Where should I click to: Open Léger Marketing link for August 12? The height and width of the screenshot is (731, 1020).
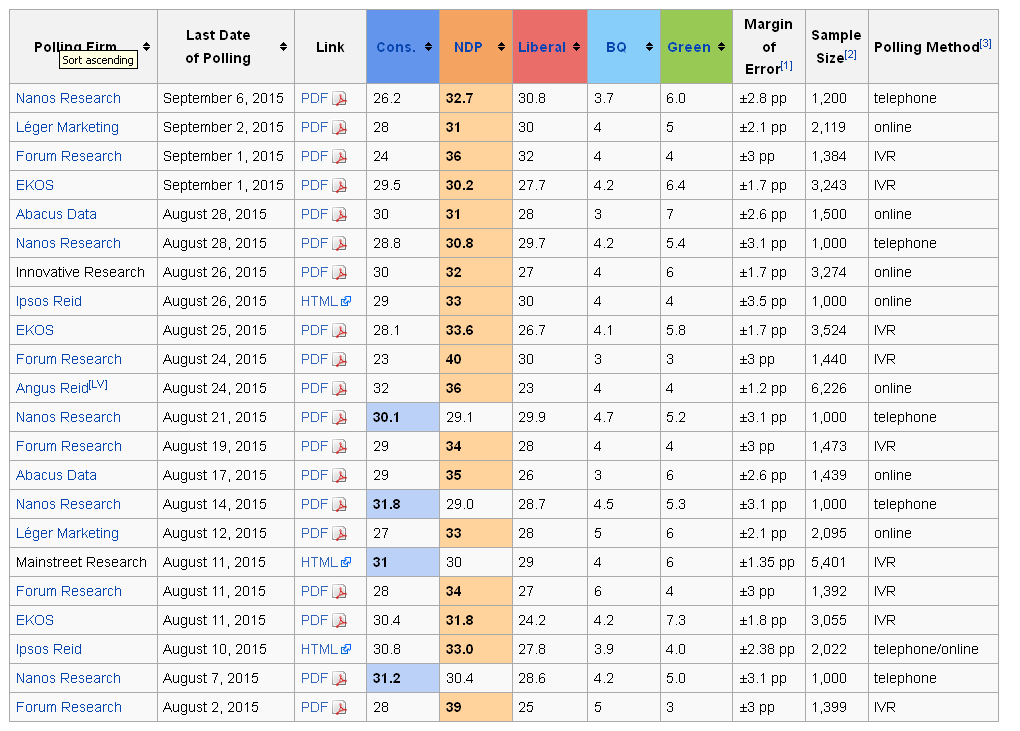click(67, 533)
